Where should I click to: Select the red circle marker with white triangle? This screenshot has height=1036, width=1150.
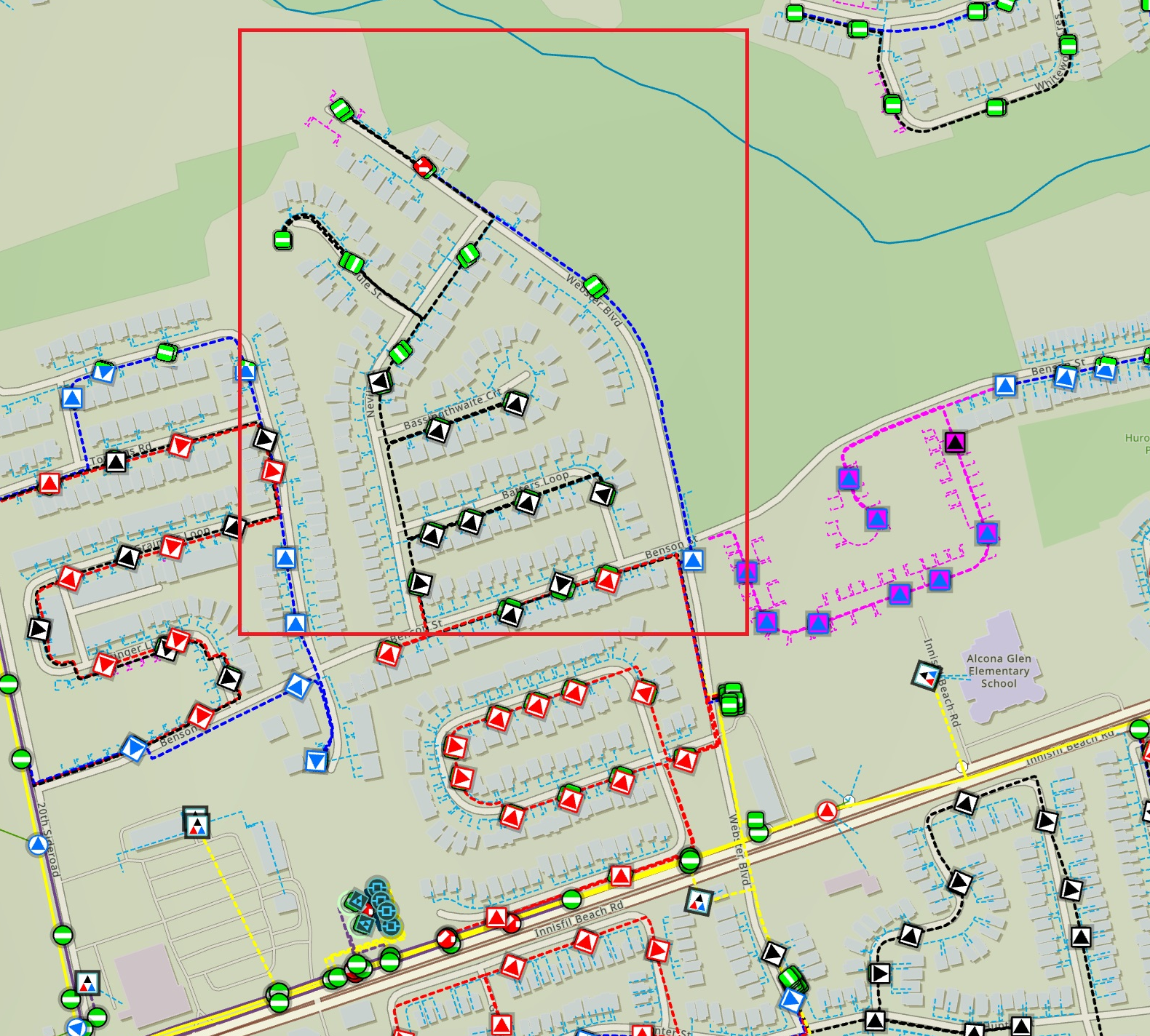click(x=827, y=810)
